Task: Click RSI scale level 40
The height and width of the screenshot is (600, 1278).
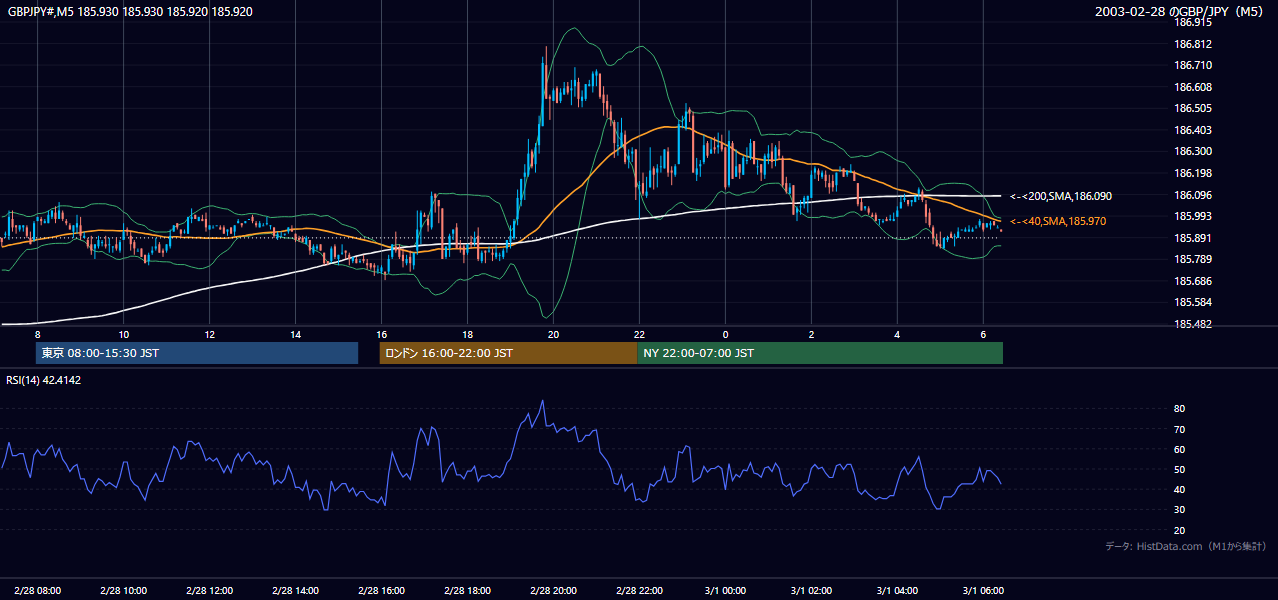Action: point(1179,490)
